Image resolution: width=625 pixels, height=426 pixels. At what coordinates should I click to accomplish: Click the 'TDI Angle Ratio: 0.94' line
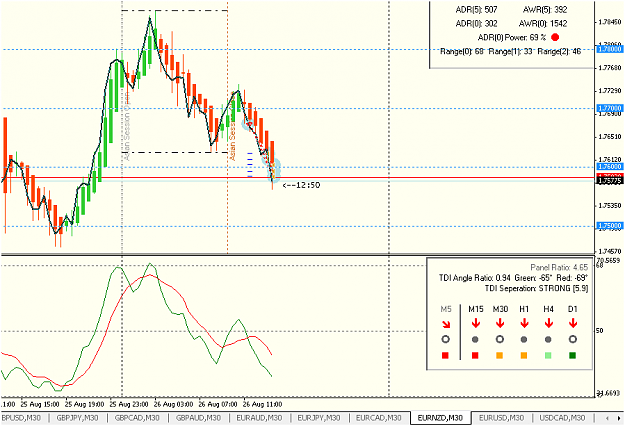coord(513,277)
